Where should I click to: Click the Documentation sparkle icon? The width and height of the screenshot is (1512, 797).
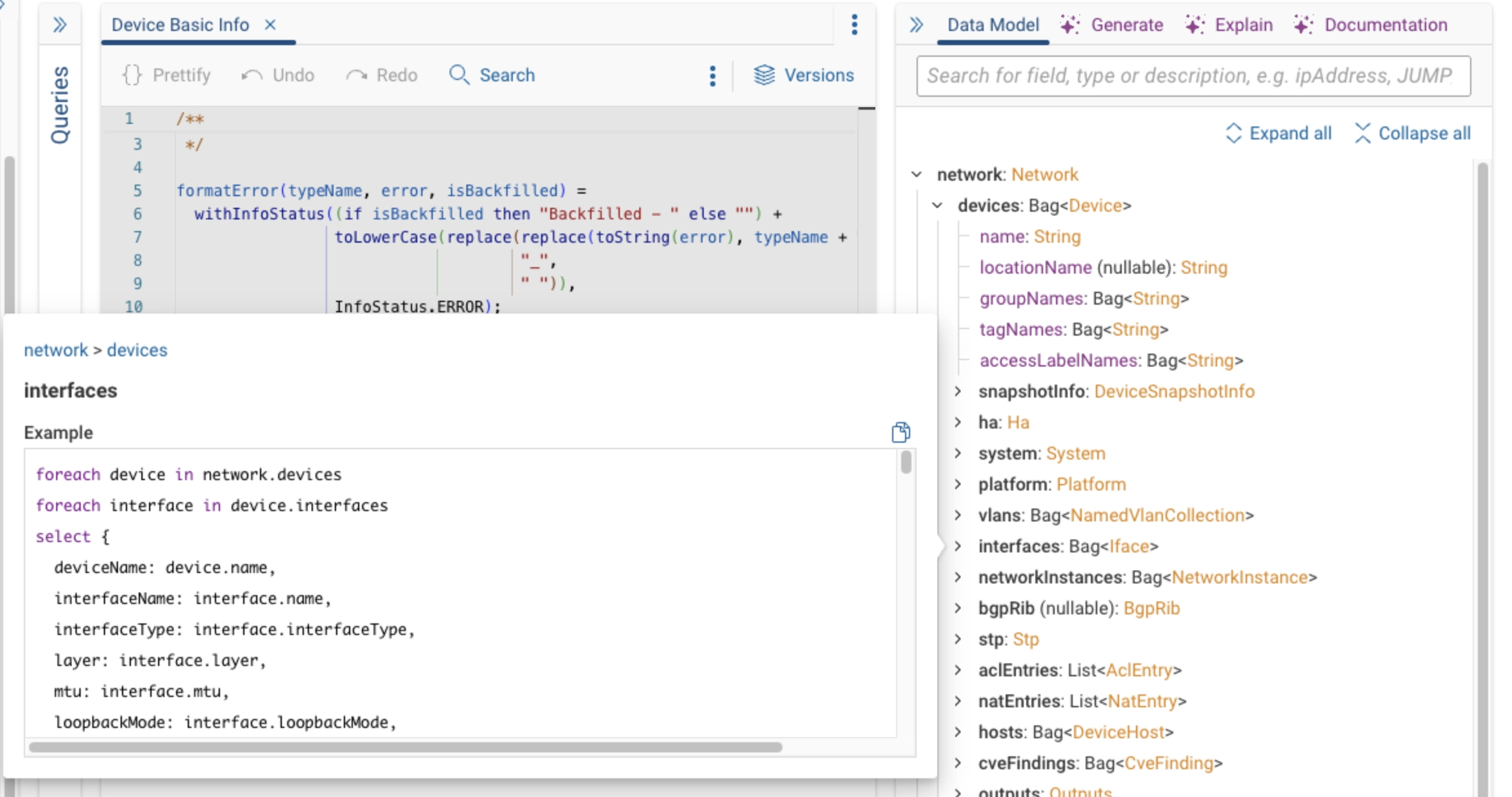pyautogui.click(x=1304, y=25)
